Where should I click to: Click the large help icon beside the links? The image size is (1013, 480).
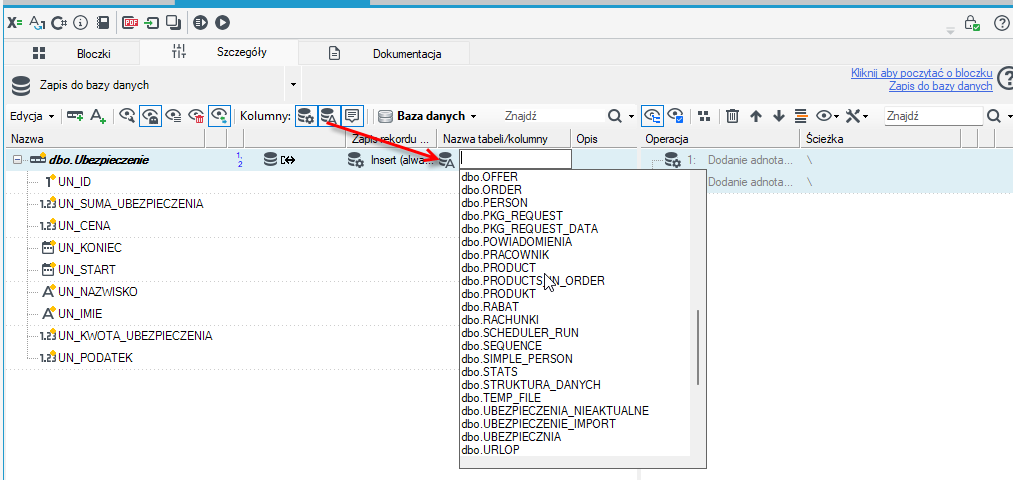(x=1005, y=78)
